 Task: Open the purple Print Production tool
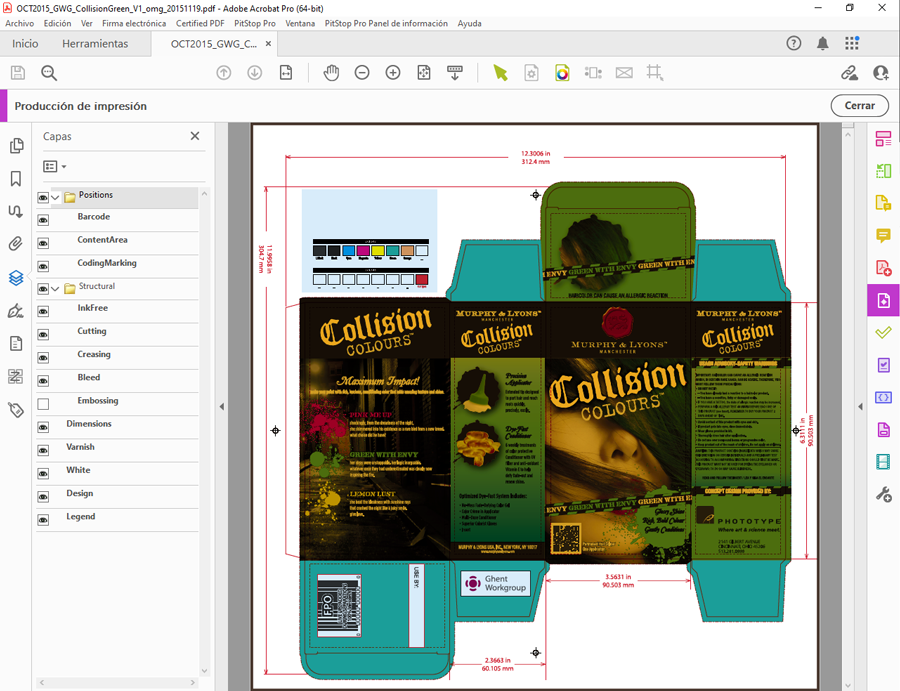[883, 300]
